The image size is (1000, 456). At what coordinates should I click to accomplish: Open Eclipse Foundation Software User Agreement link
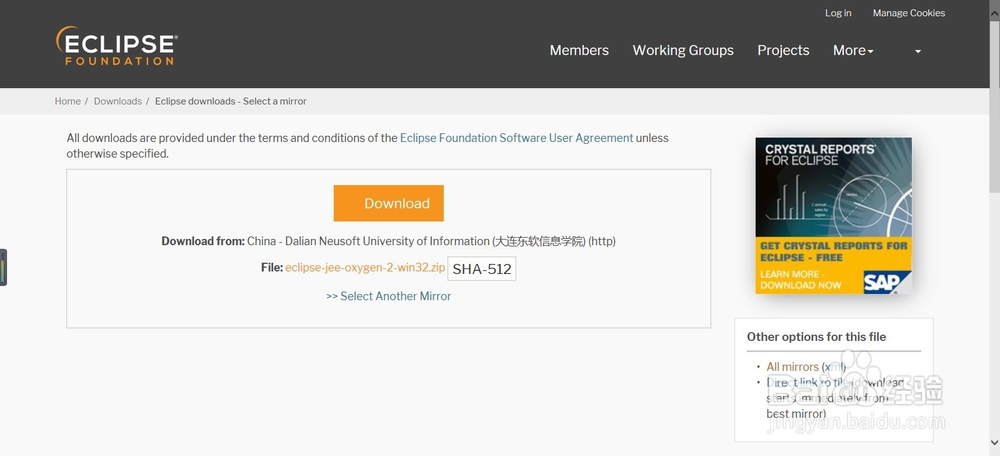tap(517, 138)
